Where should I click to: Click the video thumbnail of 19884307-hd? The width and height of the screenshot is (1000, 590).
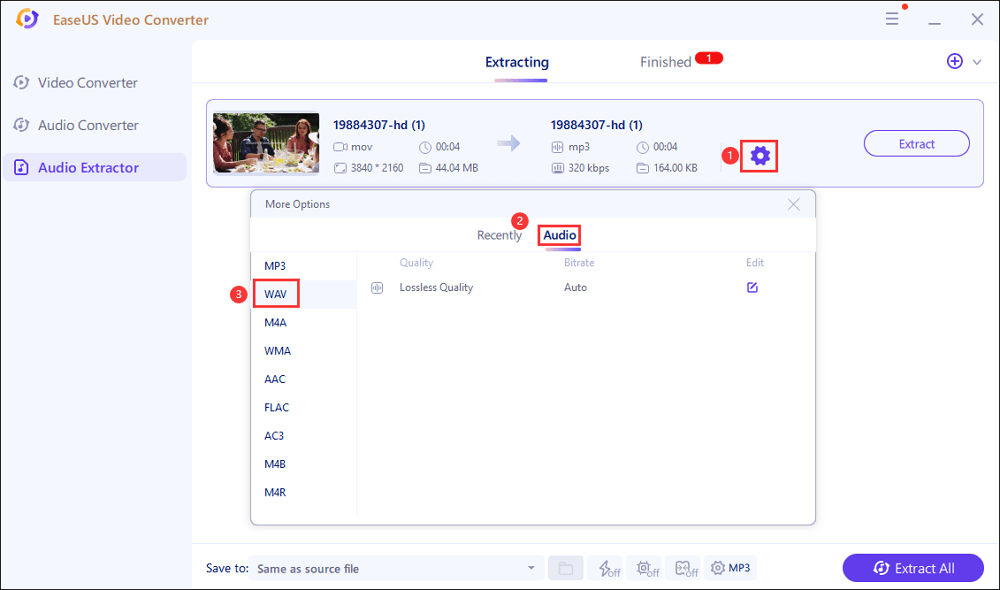[x=266, y=144]
